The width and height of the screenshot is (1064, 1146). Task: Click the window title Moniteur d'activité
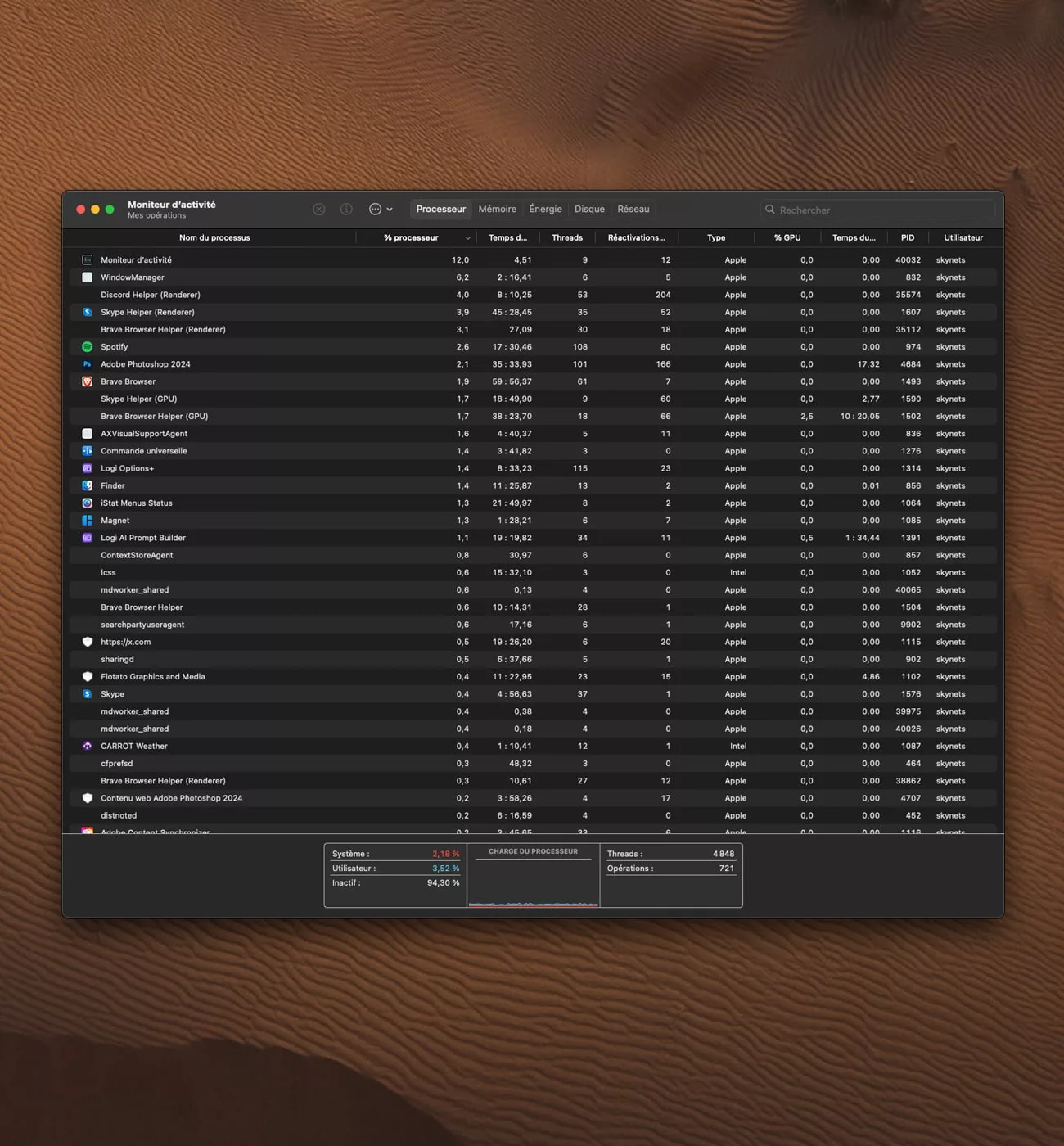coord(172,205)
